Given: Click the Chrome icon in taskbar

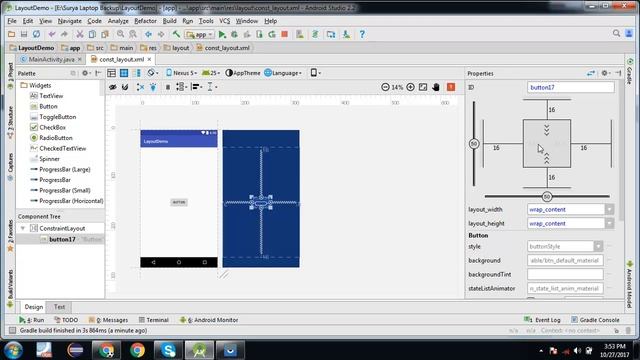Looking at the screenshot, I should (x=138, y=350).
